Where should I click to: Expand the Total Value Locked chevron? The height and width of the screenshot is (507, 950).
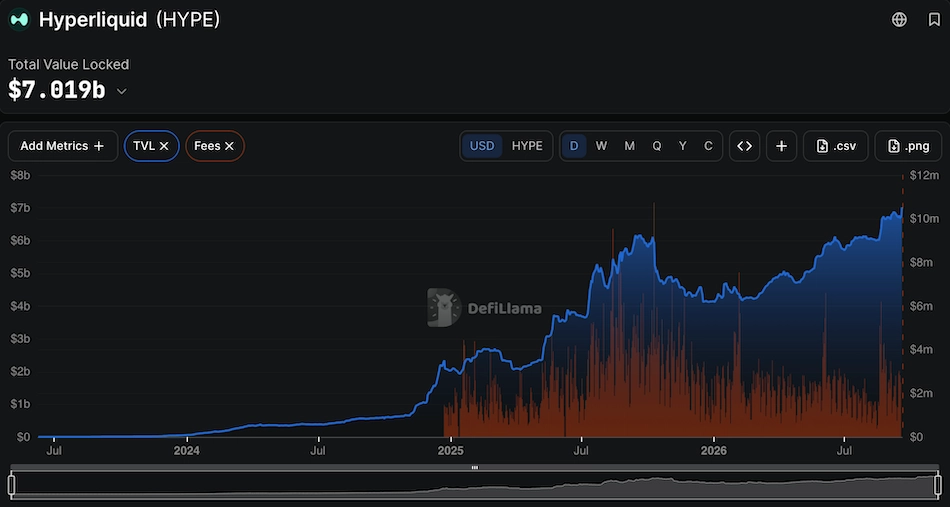pyautogui.click(x=122, y=91)
